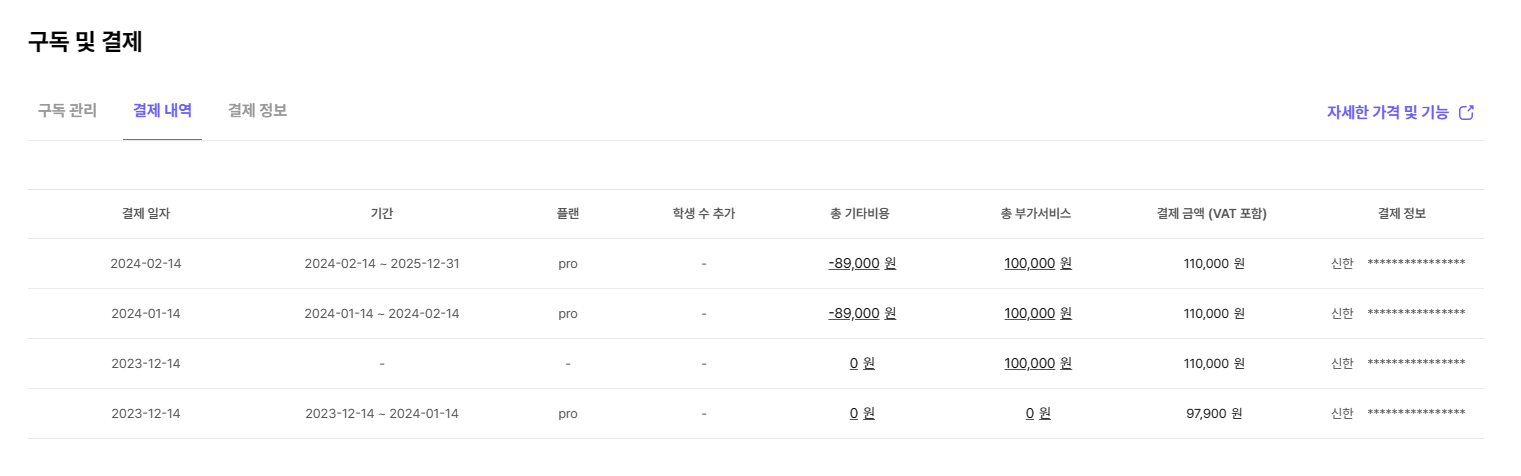
Task: Select the 결제 내역 tab
Action: click(x=162, y=110)
